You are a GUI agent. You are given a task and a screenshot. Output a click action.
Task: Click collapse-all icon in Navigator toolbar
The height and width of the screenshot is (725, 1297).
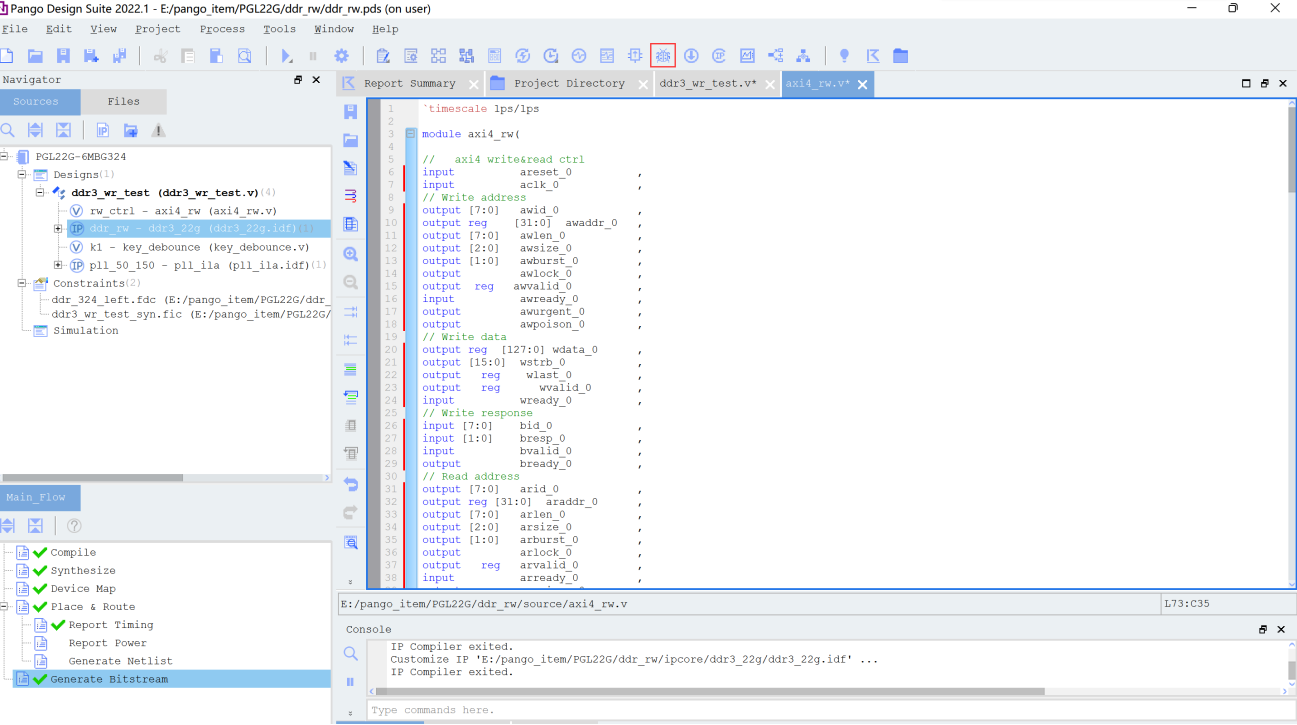[x=63, y=130]
